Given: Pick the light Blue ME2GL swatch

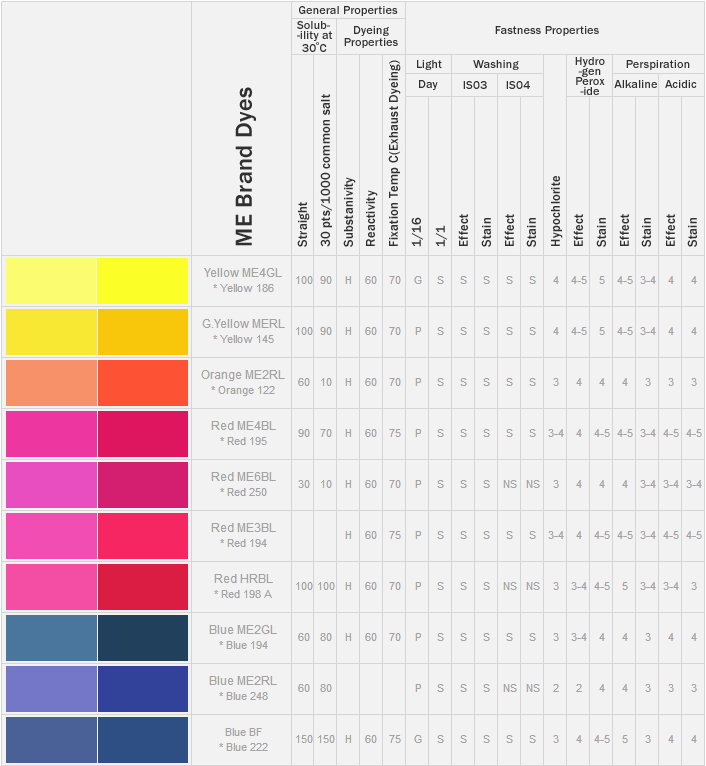Looking at the screenshot, I should [51, 638].
